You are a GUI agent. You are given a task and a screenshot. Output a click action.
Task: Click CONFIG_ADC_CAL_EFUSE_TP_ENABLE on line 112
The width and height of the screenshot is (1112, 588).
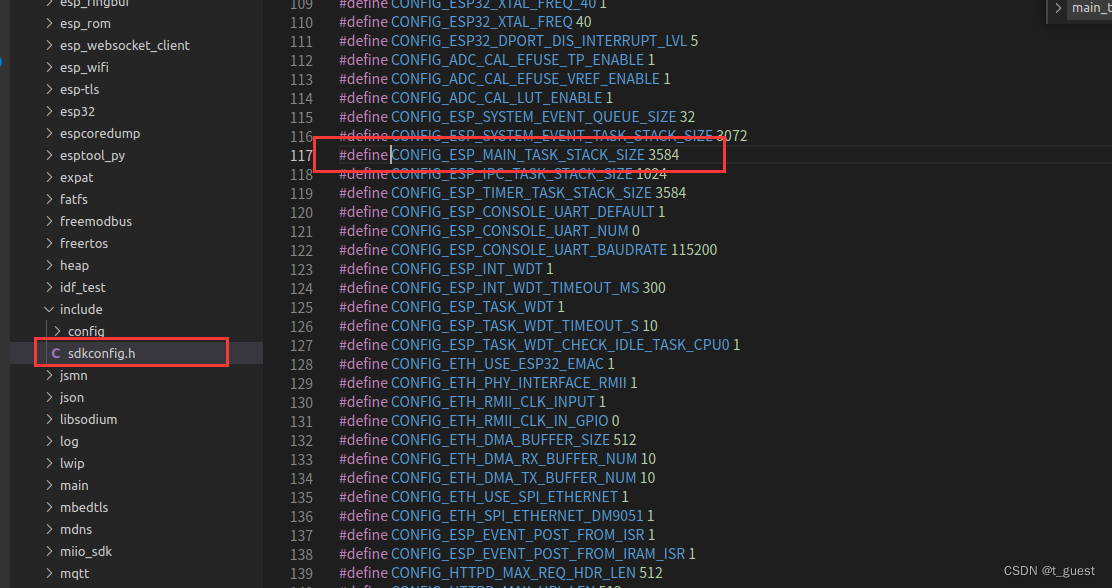coord(518,60)
